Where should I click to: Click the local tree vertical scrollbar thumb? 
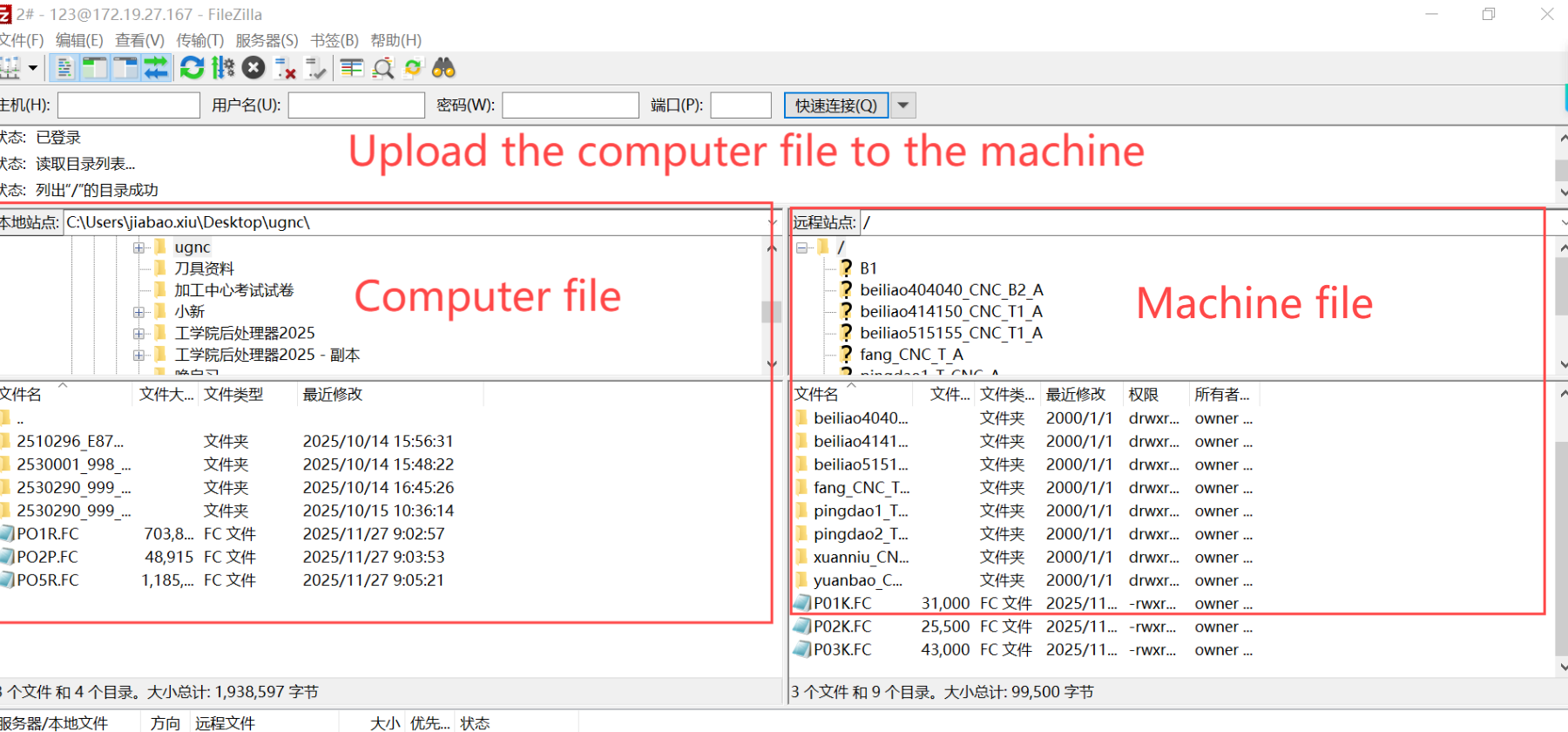[771, 312]
